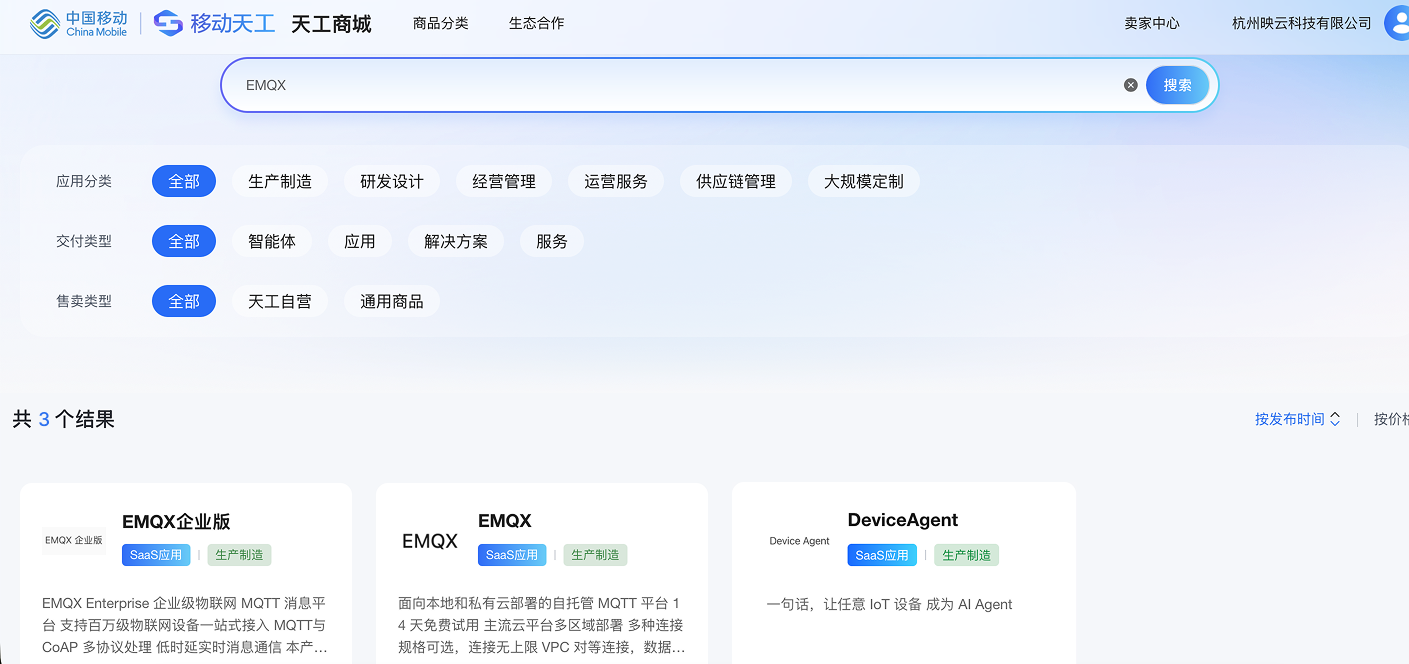This screenshot has height=664, width=1409.
Task: Click the 移动天工 logo
Action: pyautogui.click(x=214, y=23)
